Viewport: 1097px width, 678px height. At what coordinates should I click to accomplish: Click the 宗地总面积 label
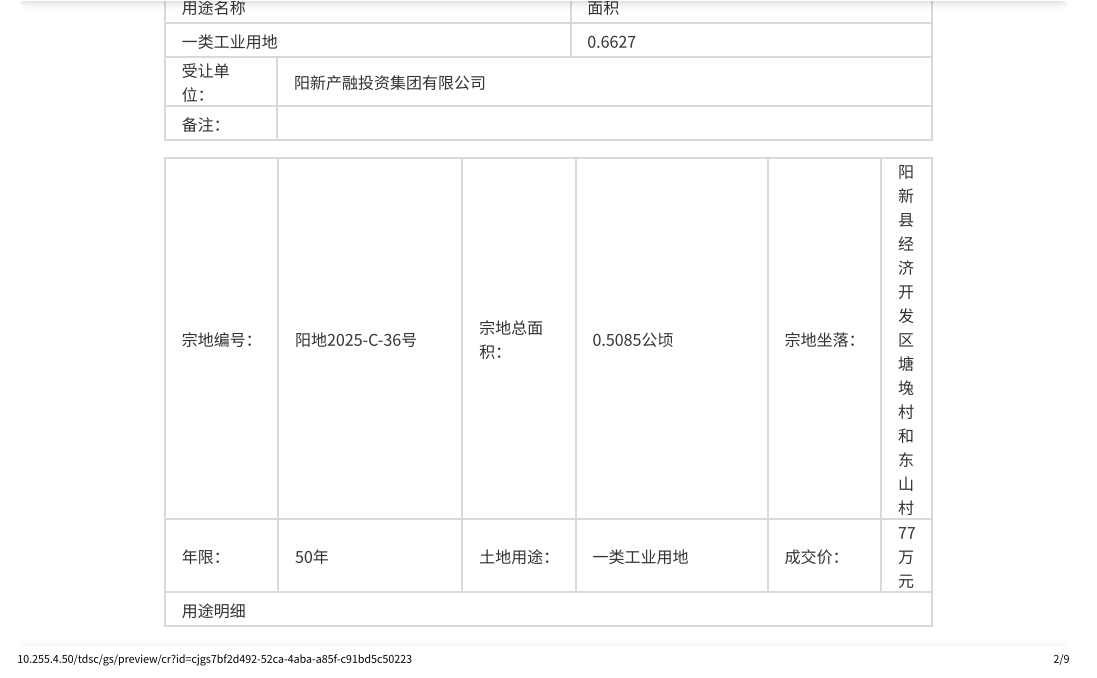click(x=511, y=340)
